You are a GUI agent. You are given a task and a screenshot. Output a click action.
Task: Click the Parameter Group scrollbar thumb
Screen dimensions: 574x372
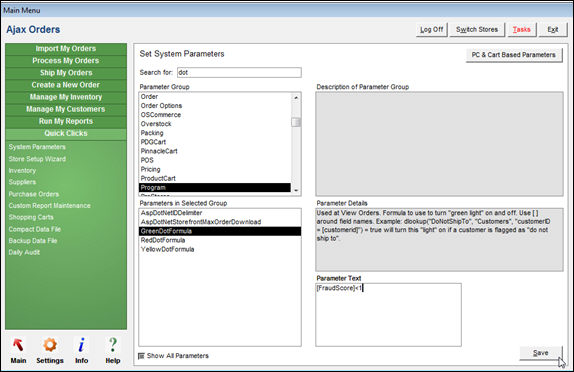pyautogui.click(x=296, y=122)
